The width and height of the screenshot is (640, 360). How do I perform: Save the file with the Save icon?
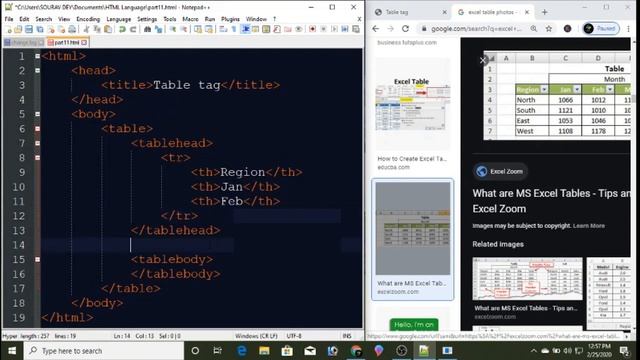tap(29, 29)
